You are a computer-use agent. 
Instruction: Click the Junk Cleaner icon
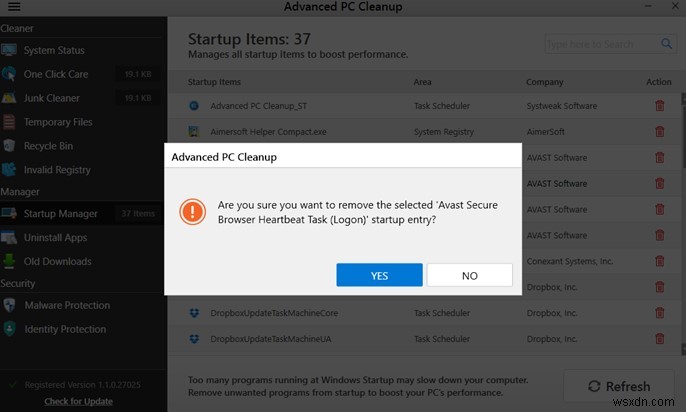pos(10,98)
